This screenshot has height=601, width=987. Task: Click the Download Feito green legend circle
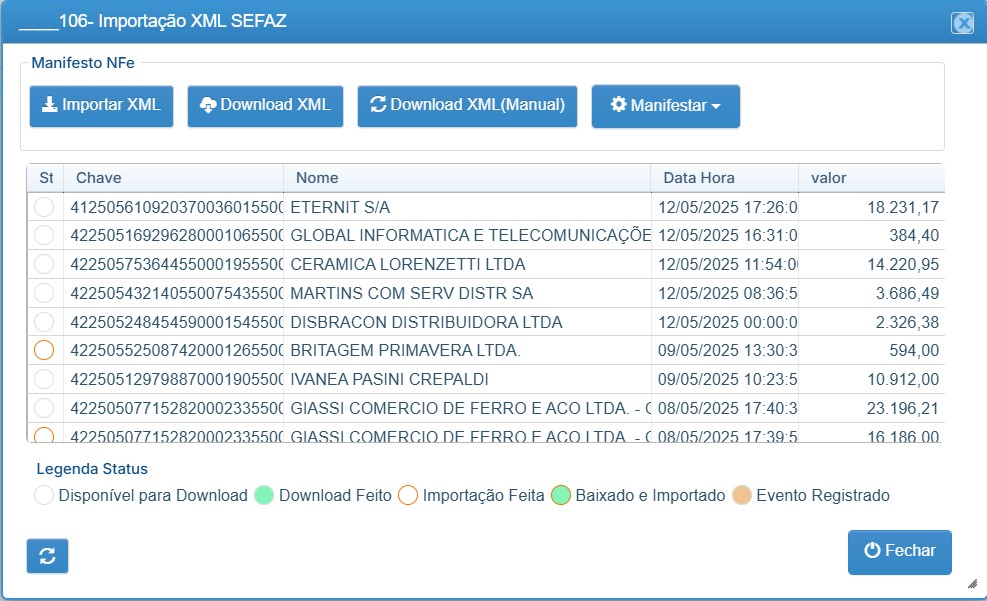(x=264, y=495)
